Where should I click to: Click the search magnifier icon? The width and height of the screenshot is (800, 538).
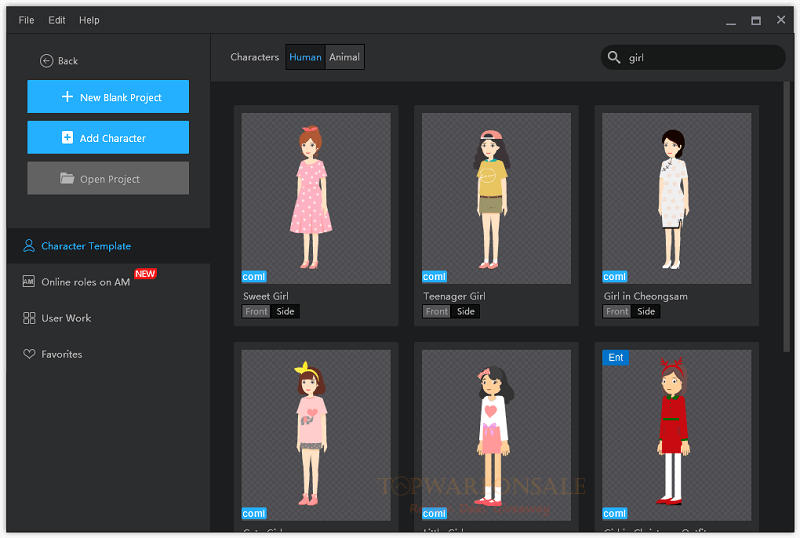coord(614,57)
